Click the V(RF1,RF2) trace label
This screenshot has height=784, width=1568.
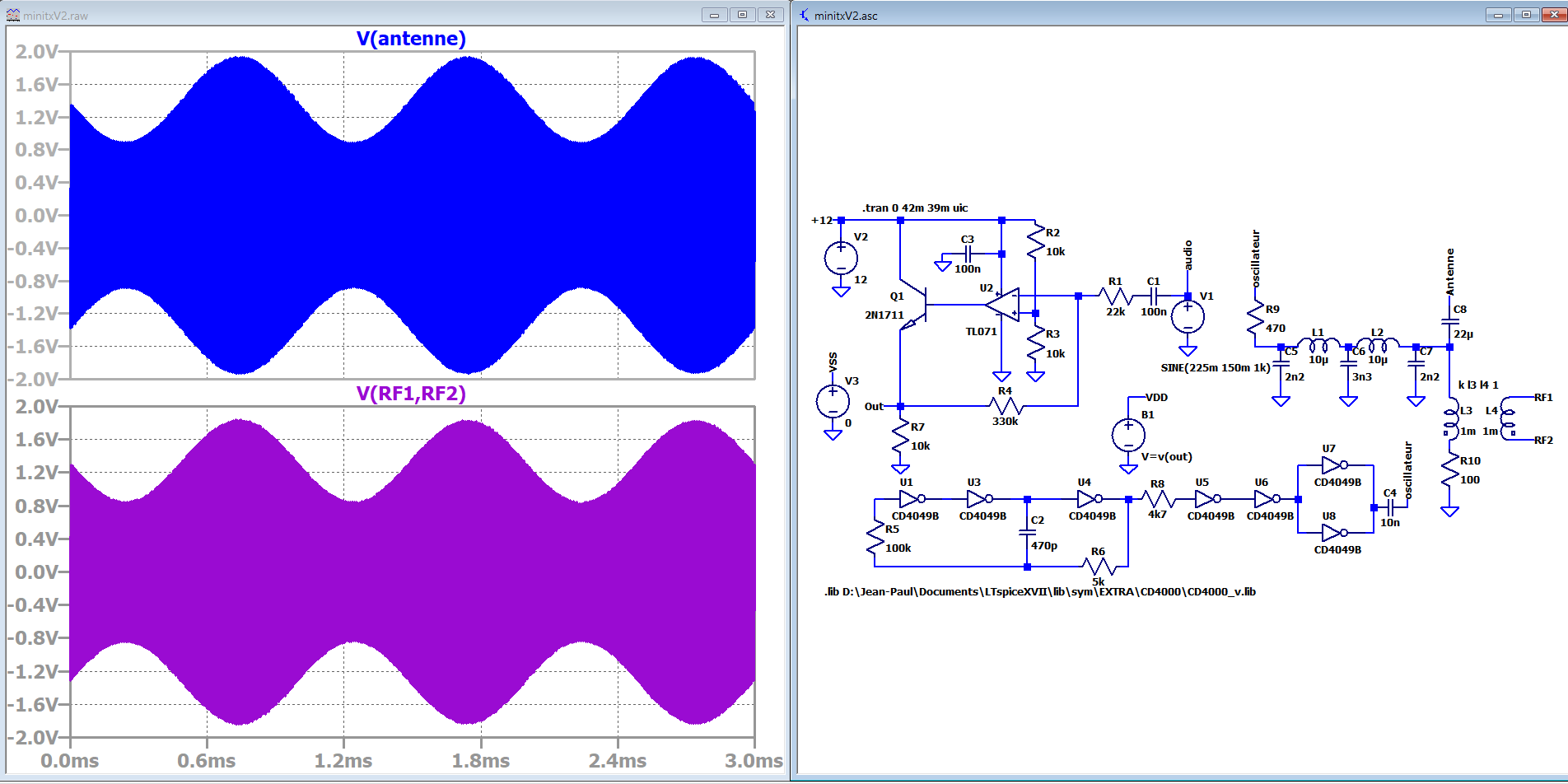coord(411,394)
